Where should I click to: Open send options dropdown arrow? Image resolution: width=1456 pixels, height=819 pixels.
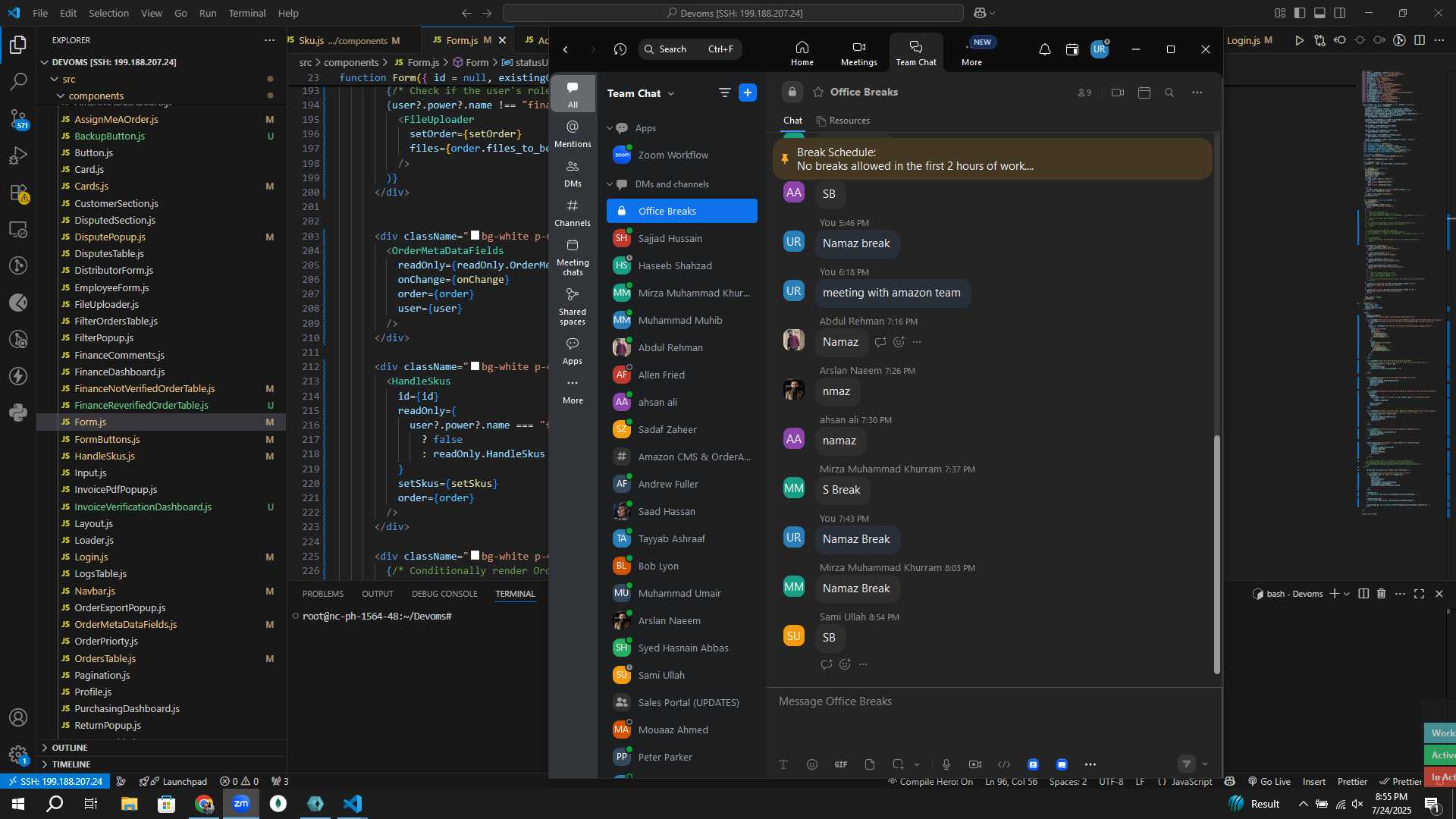click(x=1205, y=764)
